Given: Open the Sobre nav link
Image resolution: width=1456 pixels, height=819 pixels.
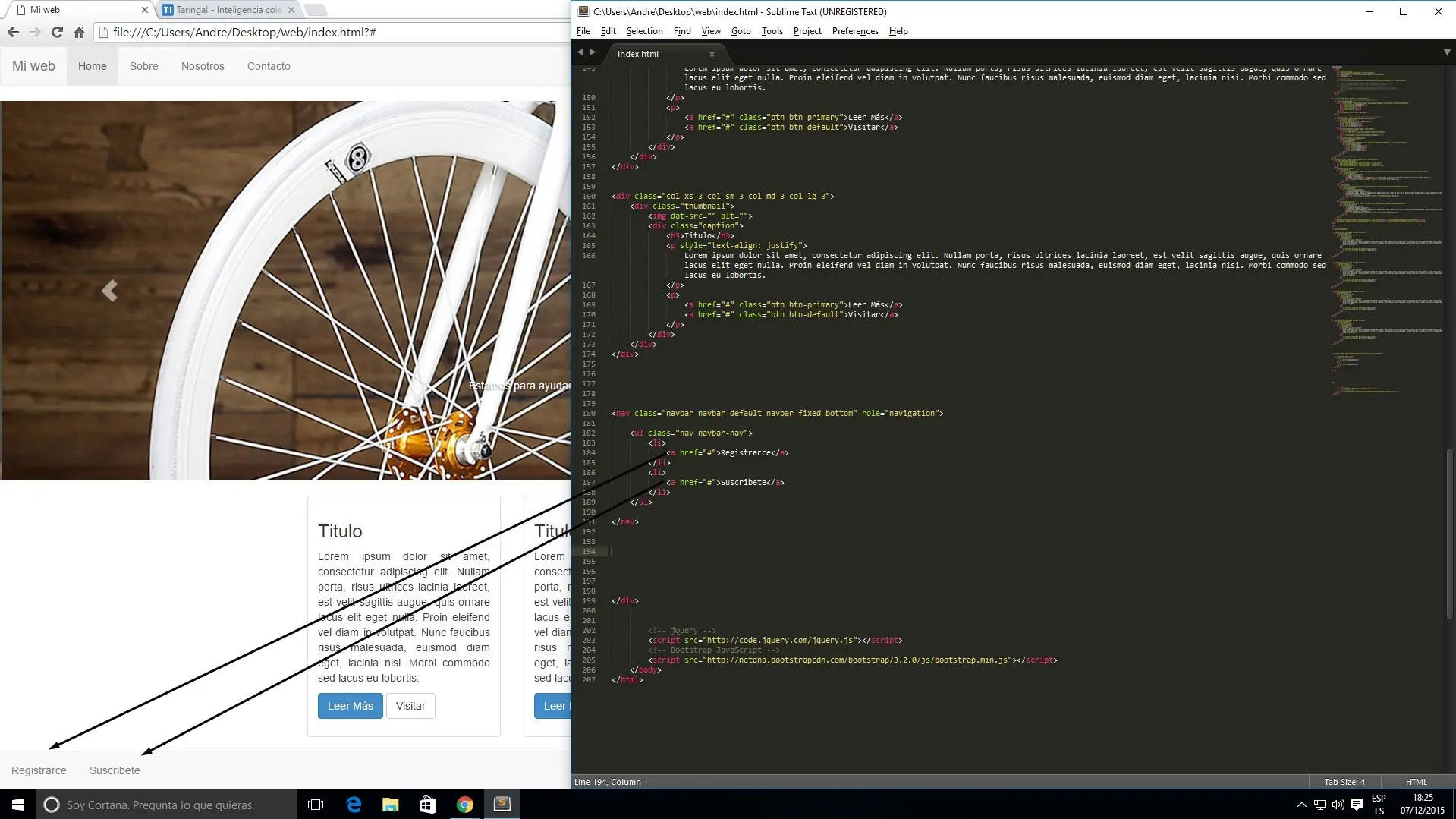Looking at the screenshot, I should pos(144,66).
